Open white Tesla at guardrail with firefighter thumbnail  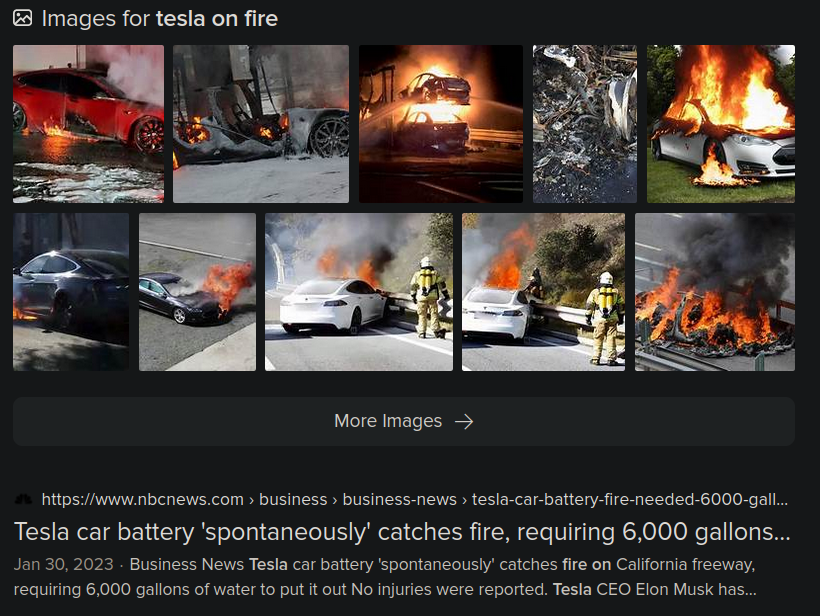[x=543, y=292]
